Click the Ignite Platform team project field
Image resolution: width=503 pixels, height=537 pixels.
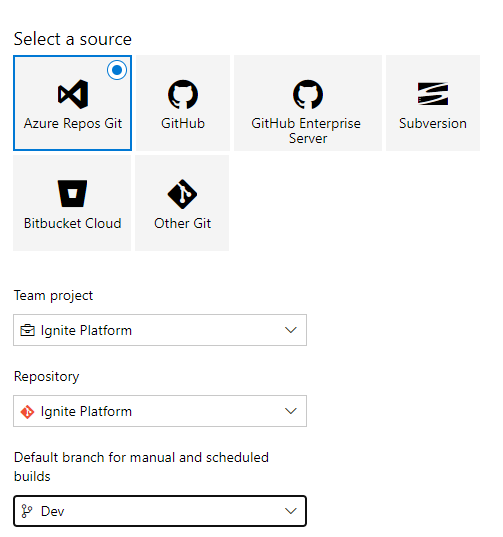tap(160, 330)
